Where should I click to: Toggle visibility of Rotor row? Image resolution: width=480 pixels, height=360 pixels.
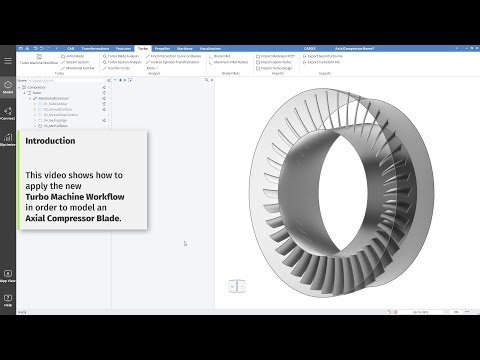pos(104,93)
